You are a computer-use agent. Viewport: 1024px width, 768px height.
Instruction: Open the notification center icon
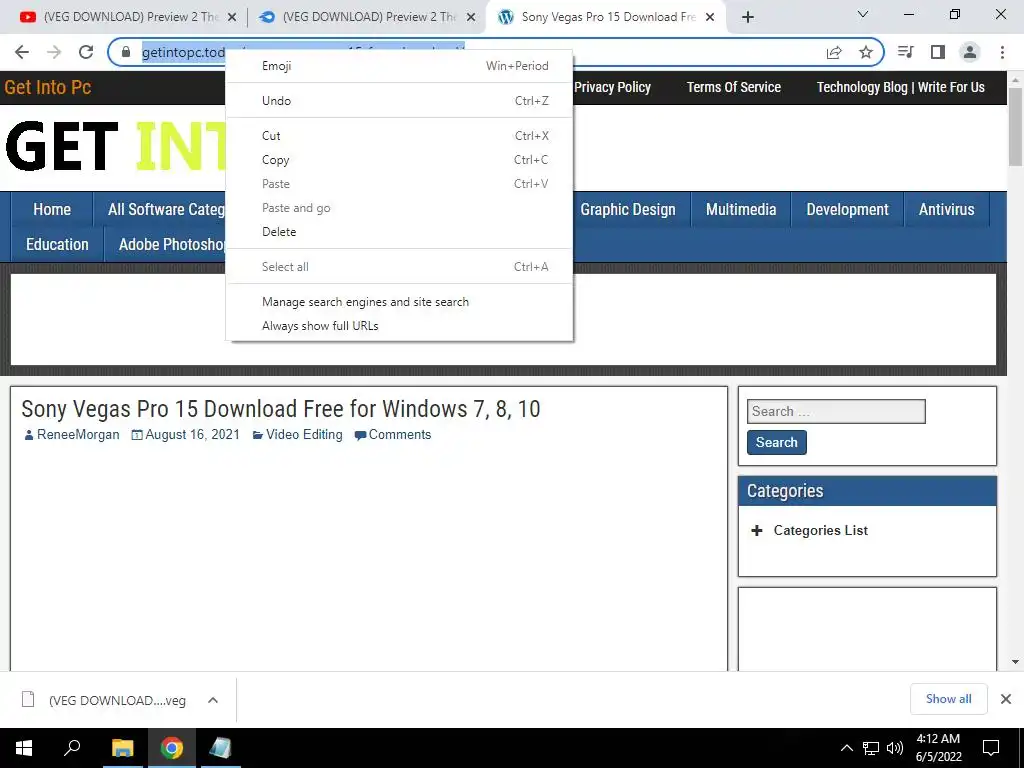[x=991, y=748]
